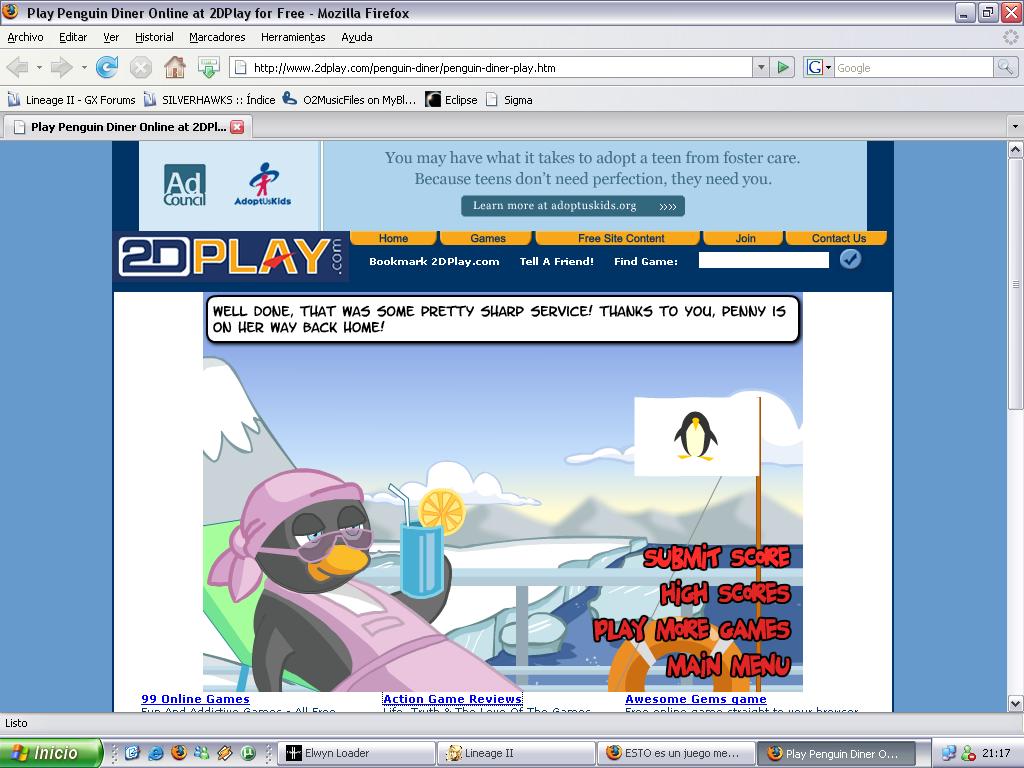Click the green Go arrow beside address bar

point(782,67)
